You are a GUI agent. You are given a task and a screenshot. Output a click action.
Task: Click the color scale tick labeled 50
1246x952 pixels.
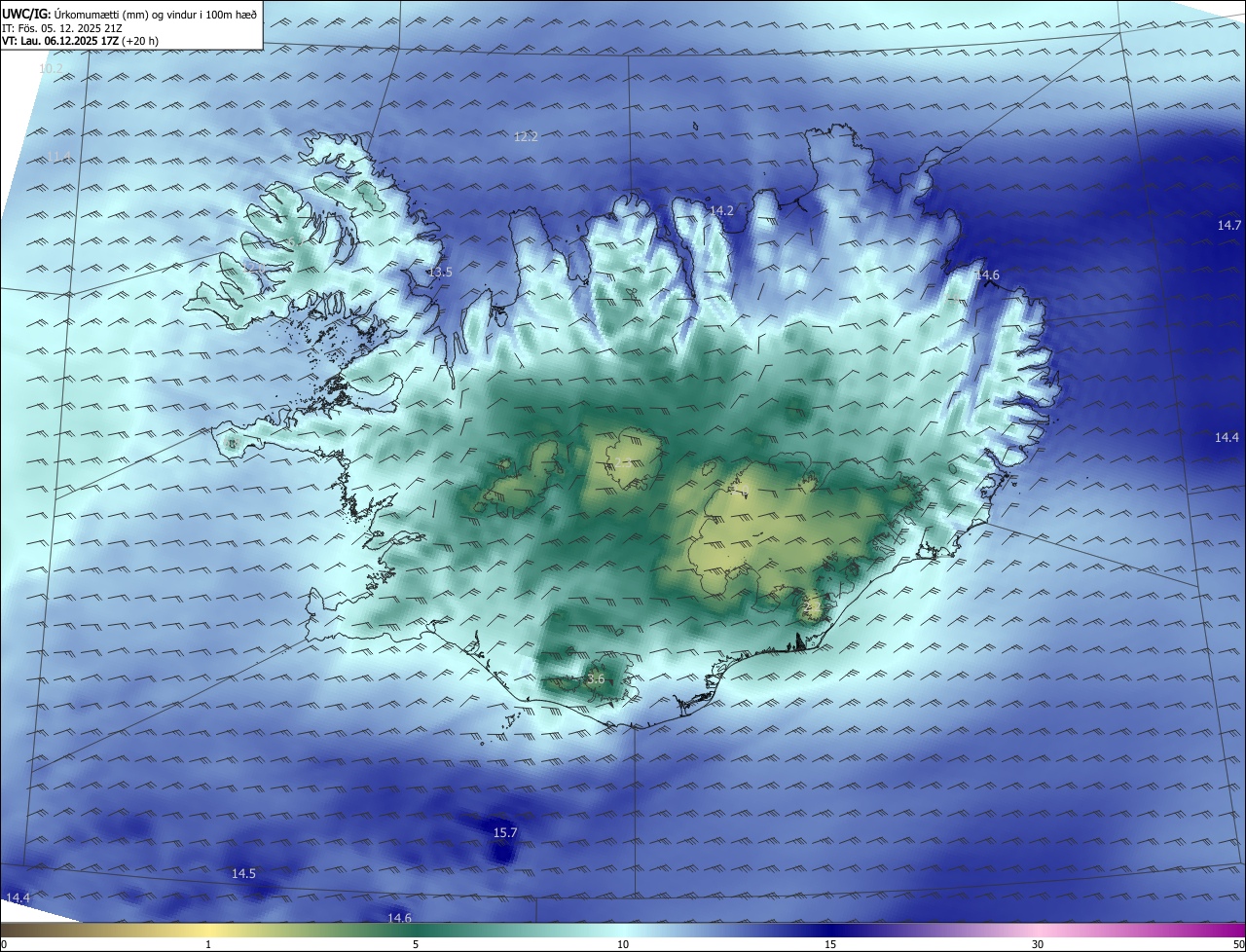pyautogui.click(x=1238, y=944)
